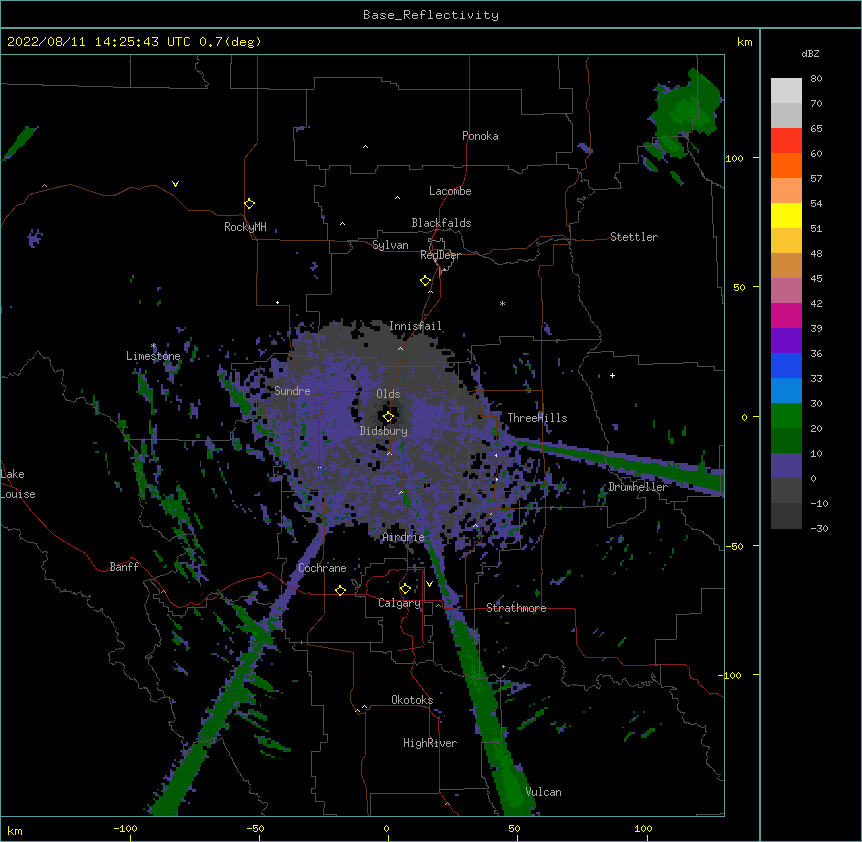The image size is (862, 842).
Task: Click the Okotoks town label
Action: 412,700
